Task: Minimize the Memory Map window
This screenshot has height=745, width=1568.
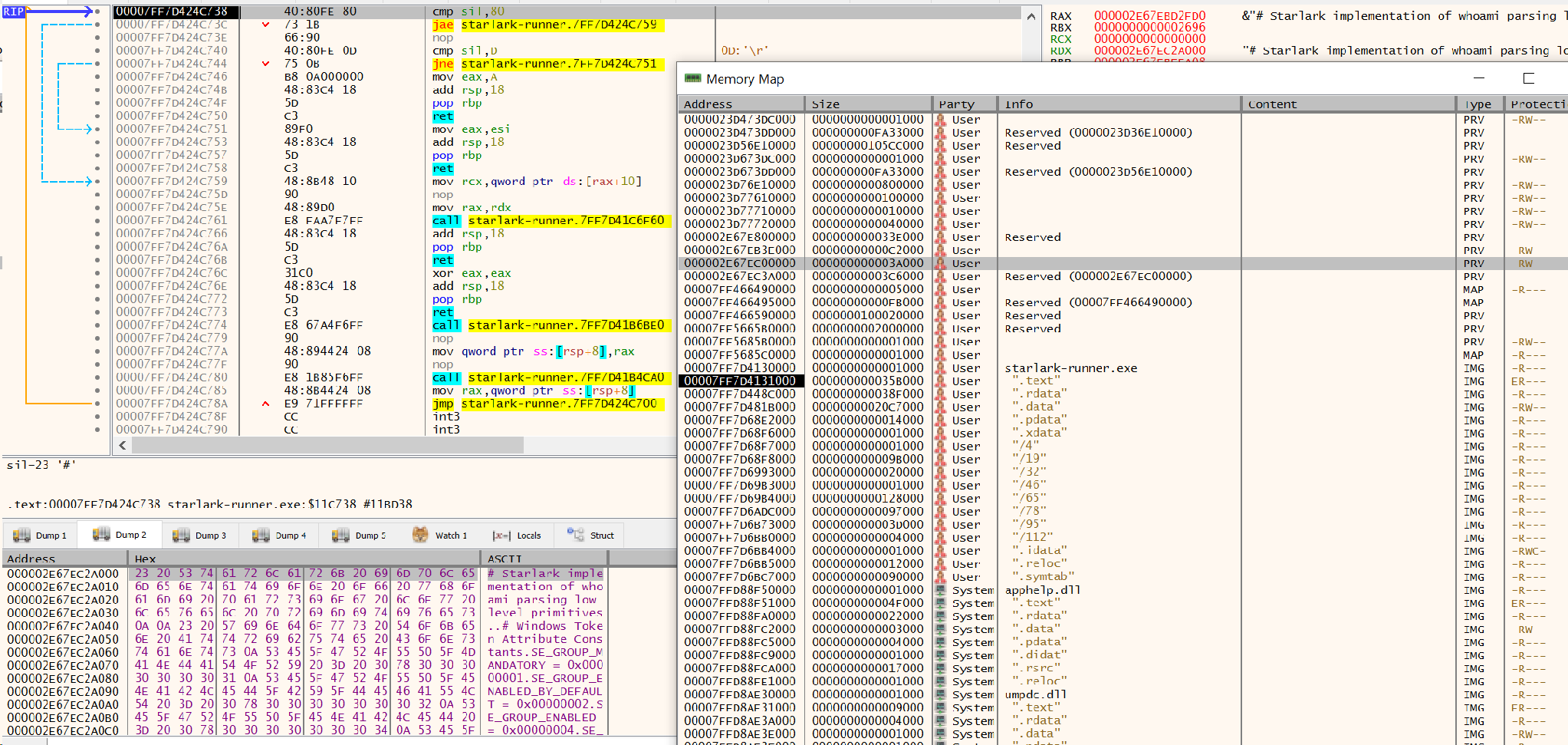Action: tap(1479, 78)
